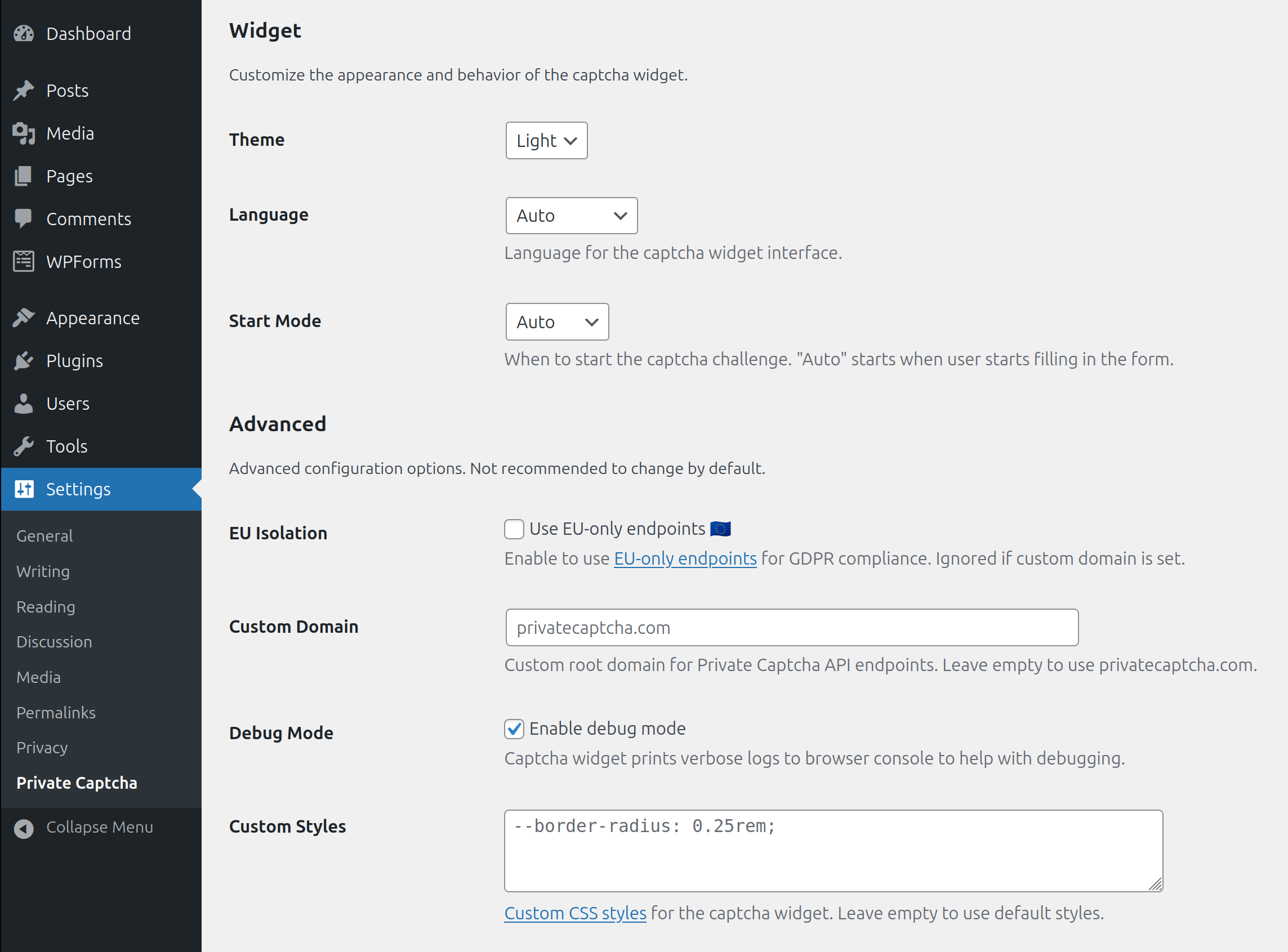Change the Language dropdown selection
The image size is (1288, 952).
pos(571,215)
